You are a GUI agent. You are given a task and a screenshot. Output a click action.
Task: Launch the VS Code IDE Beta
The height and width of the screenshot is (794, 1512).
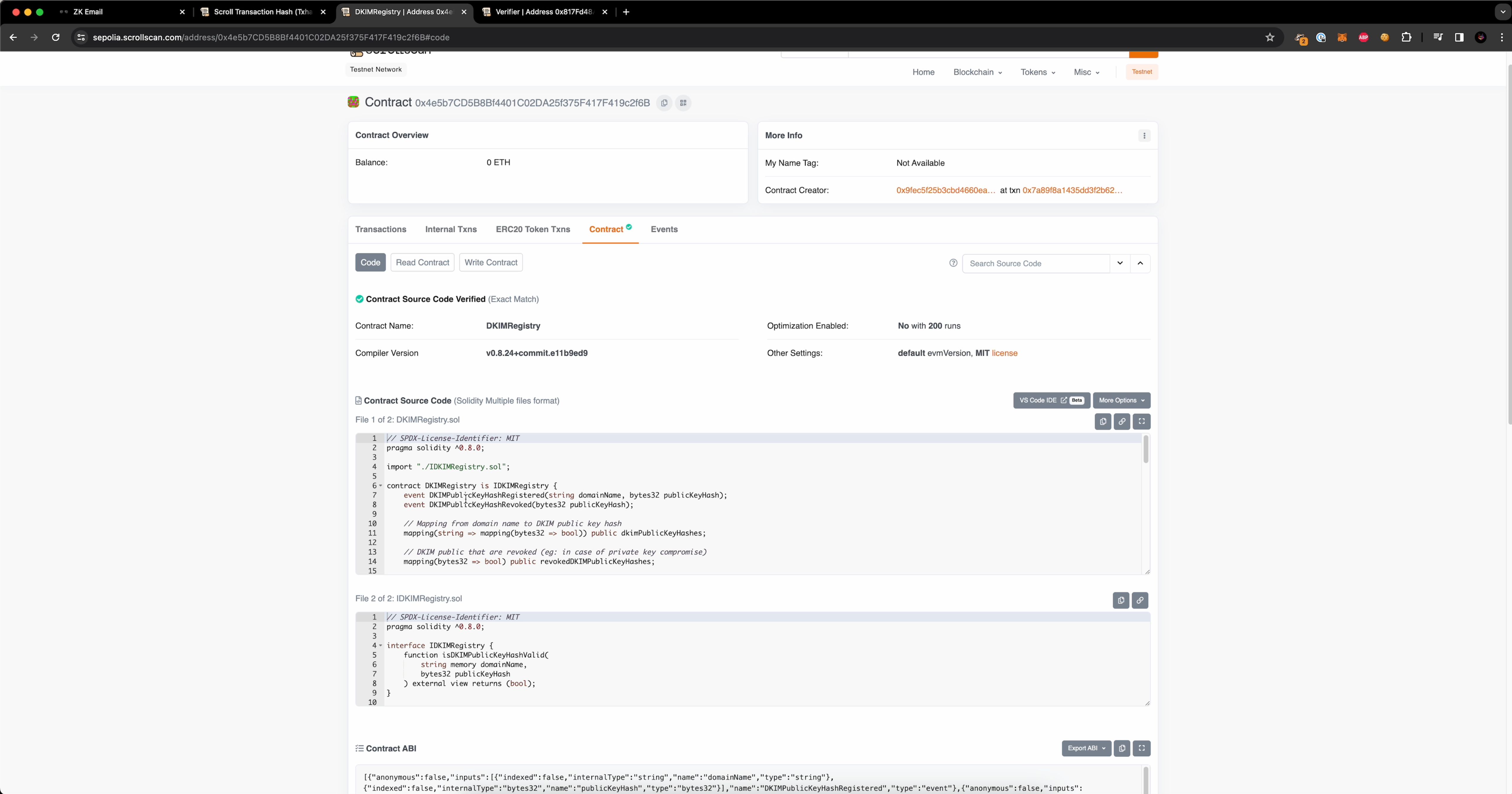tap(1051, 400)
